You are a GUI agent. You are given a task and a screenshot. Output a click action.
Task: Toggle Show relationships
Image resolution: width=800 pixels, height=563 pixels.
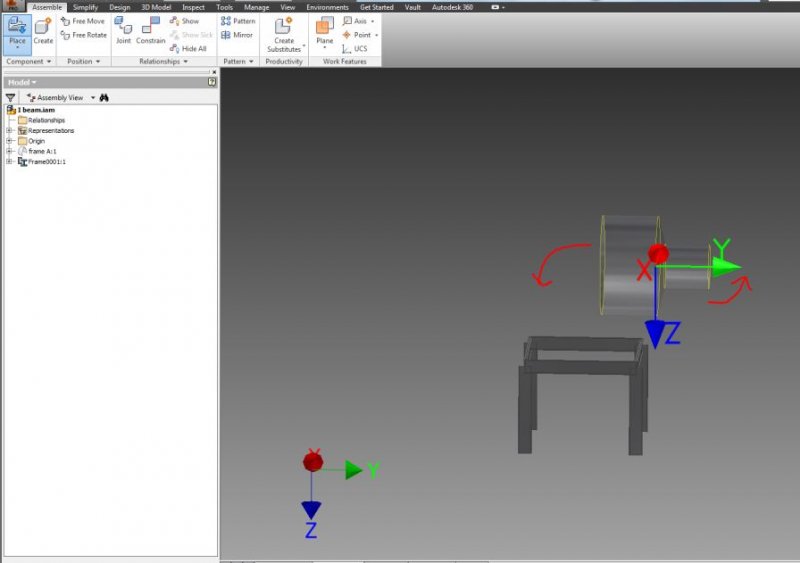pyautogui.click(x=184, y=21)
